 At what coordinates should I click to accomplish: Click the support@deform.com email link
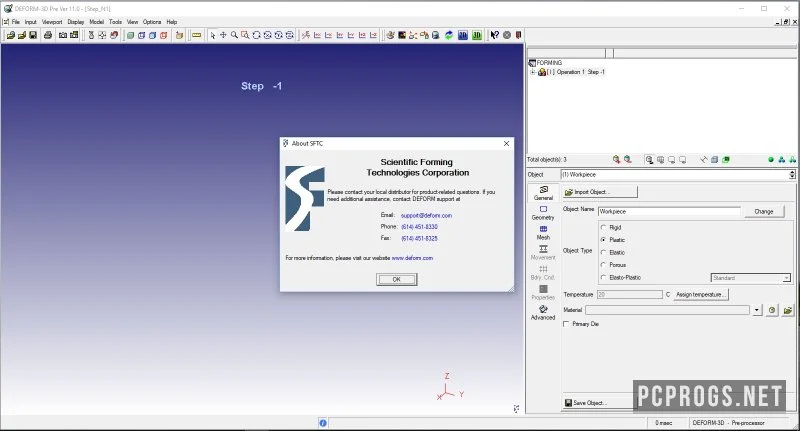pyautogui.click(x=426, y=215)
